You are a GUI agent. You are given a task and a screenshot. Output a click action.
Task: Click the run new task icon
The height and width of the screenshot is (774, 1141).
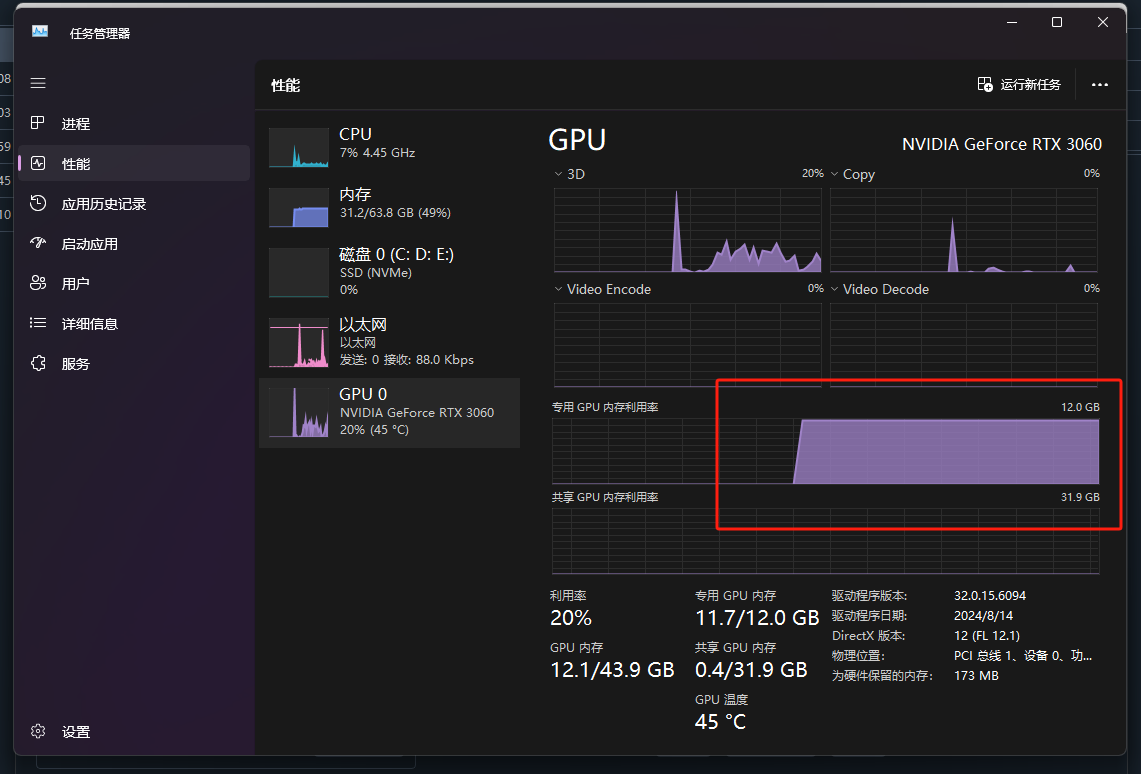pyautogui.click(x=985, y=84)
